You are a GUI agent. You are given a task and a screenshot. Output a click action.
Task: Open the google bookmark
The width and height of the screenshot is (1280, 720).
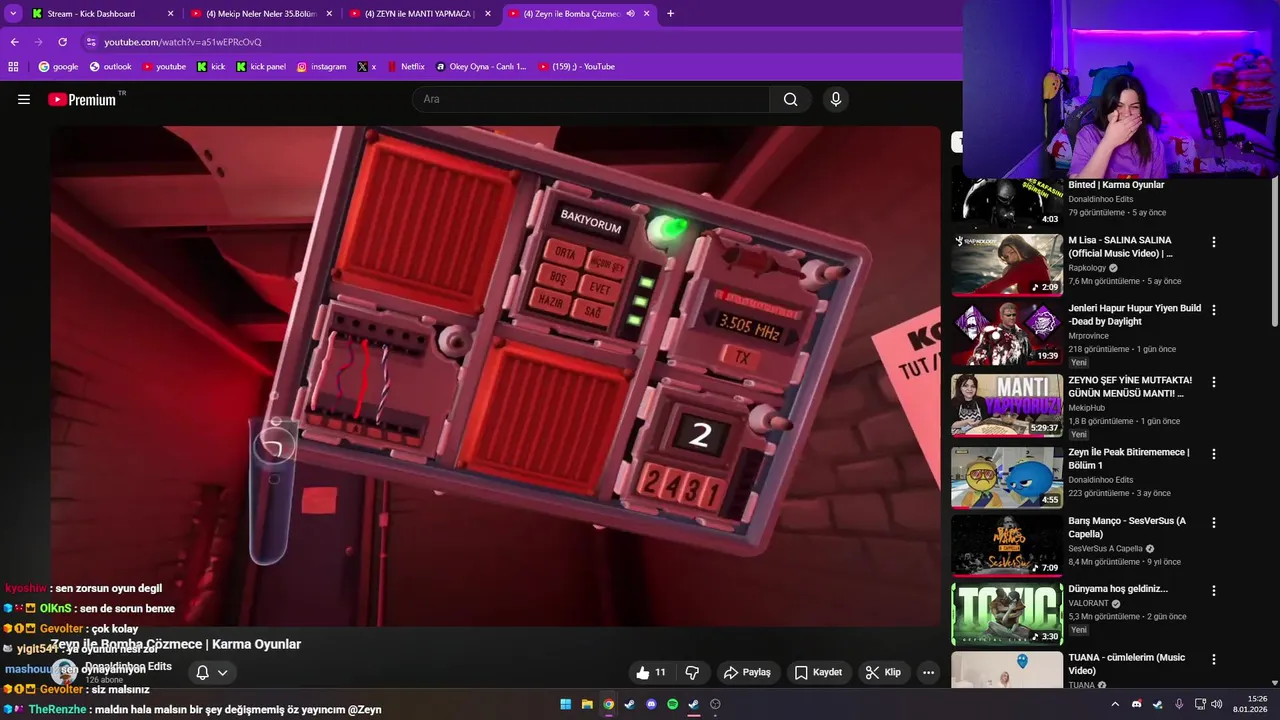[58, 67]
